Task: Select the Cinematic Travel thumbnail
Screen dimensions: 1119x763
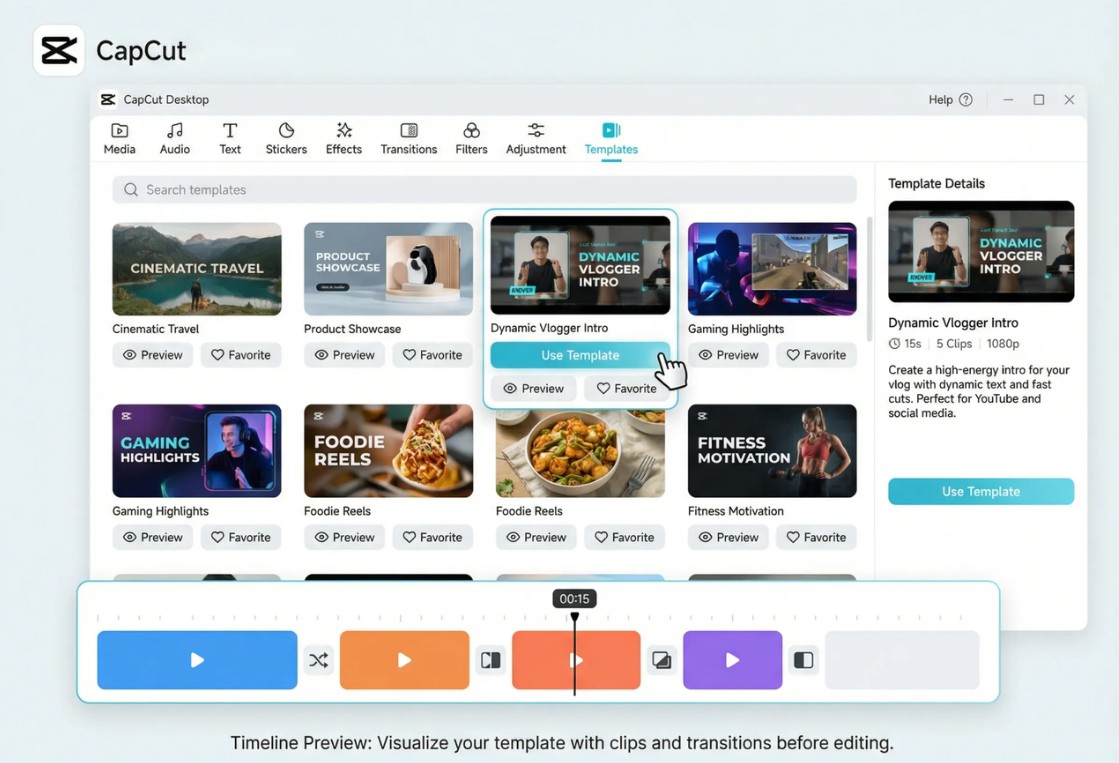Action: 197,269
